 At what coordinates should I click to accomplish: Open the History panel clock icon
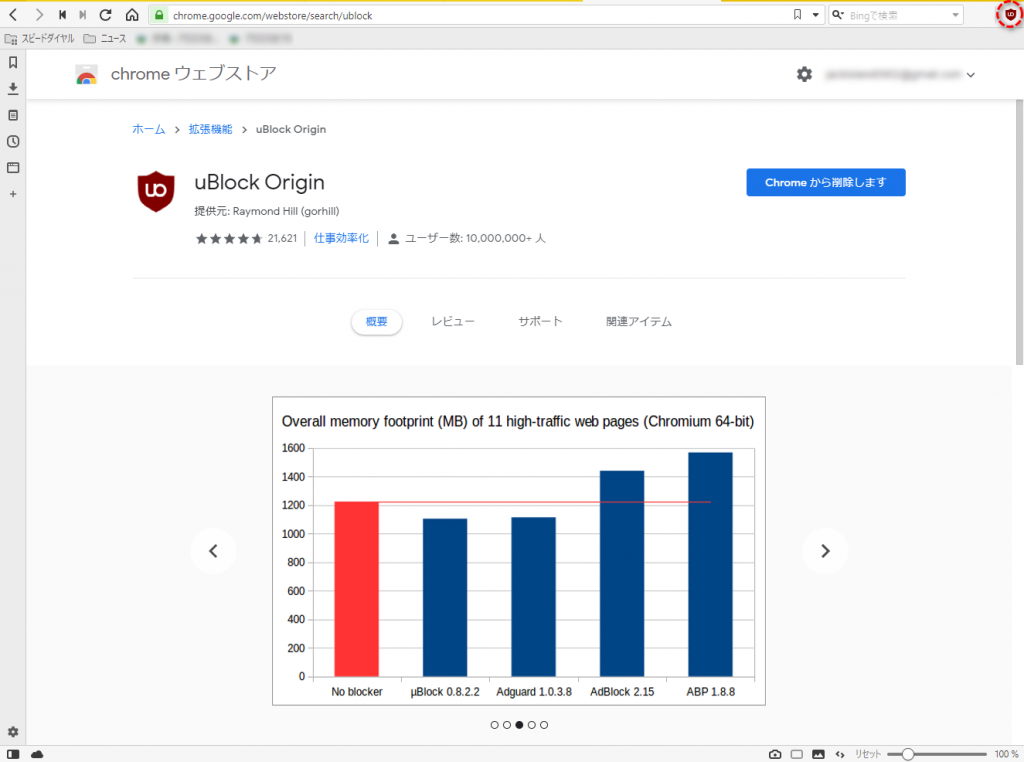coord(13,142)
